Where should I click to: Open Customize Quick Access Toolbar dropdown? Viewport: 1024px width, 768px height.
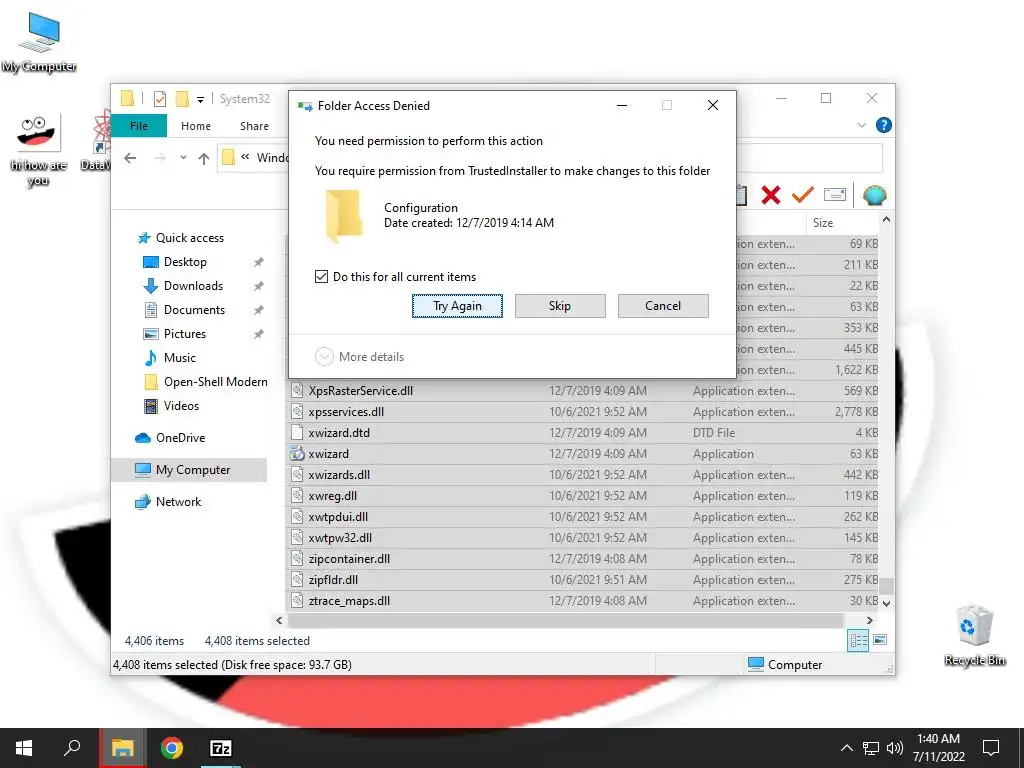pos(200,99)
